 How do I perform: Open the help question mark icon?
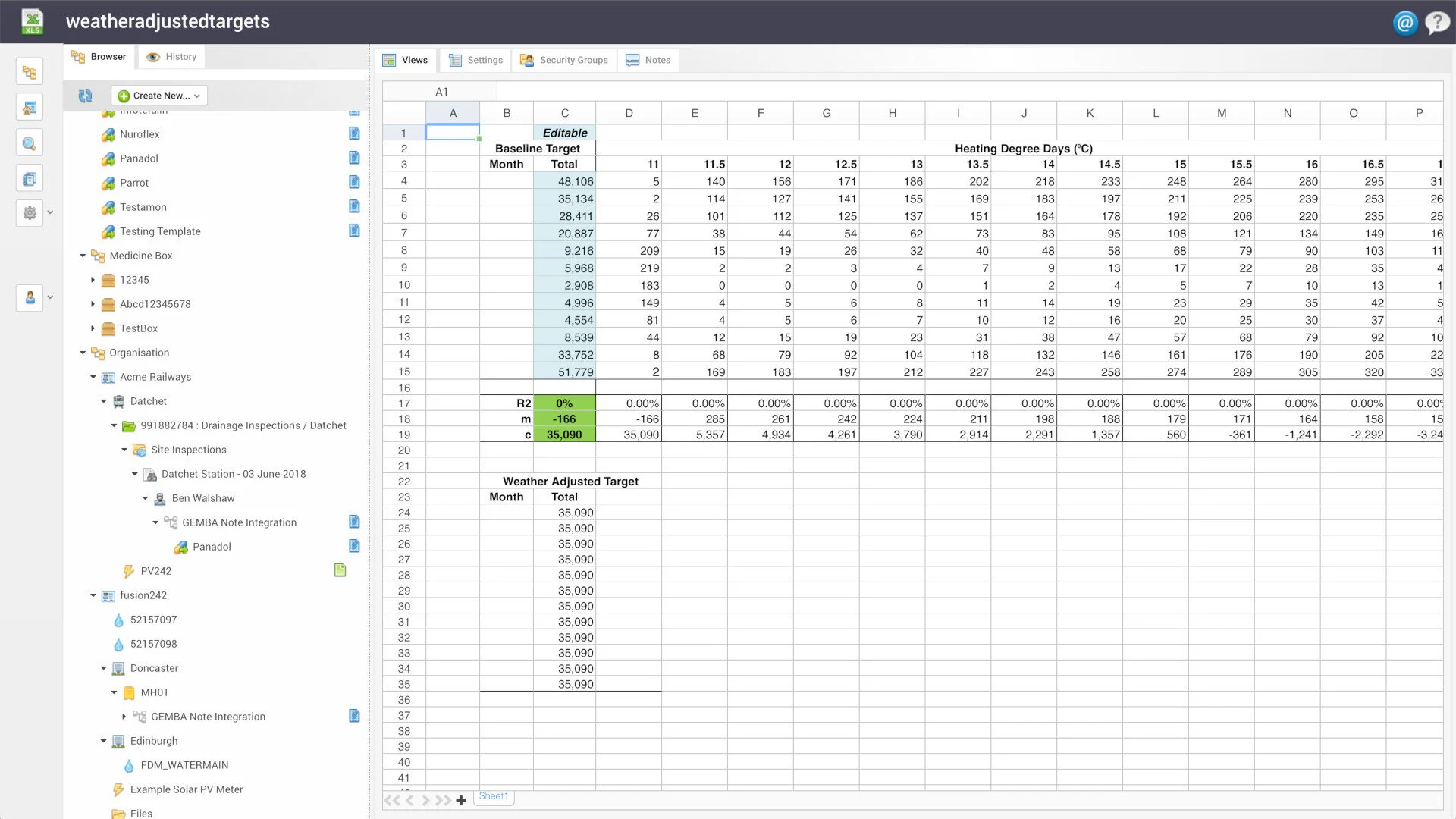coord(1436,23)
